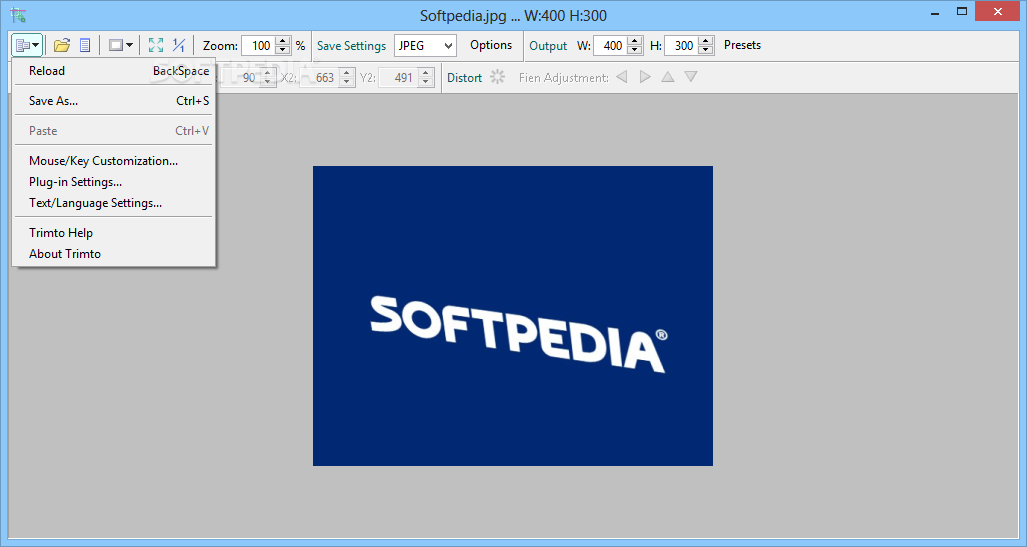Select Reload from the menu
The width and height of the screenshot is (1027, 547).
pos(113,71)
